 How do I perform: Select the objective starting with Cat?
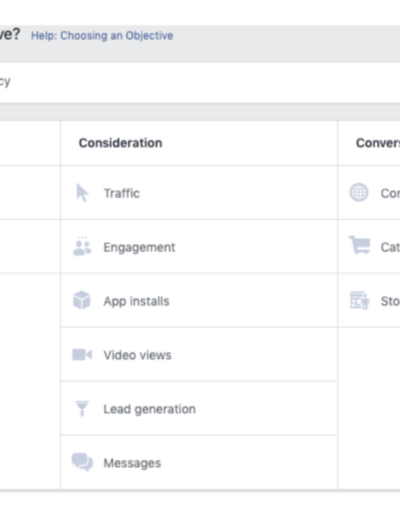point(369,247)
